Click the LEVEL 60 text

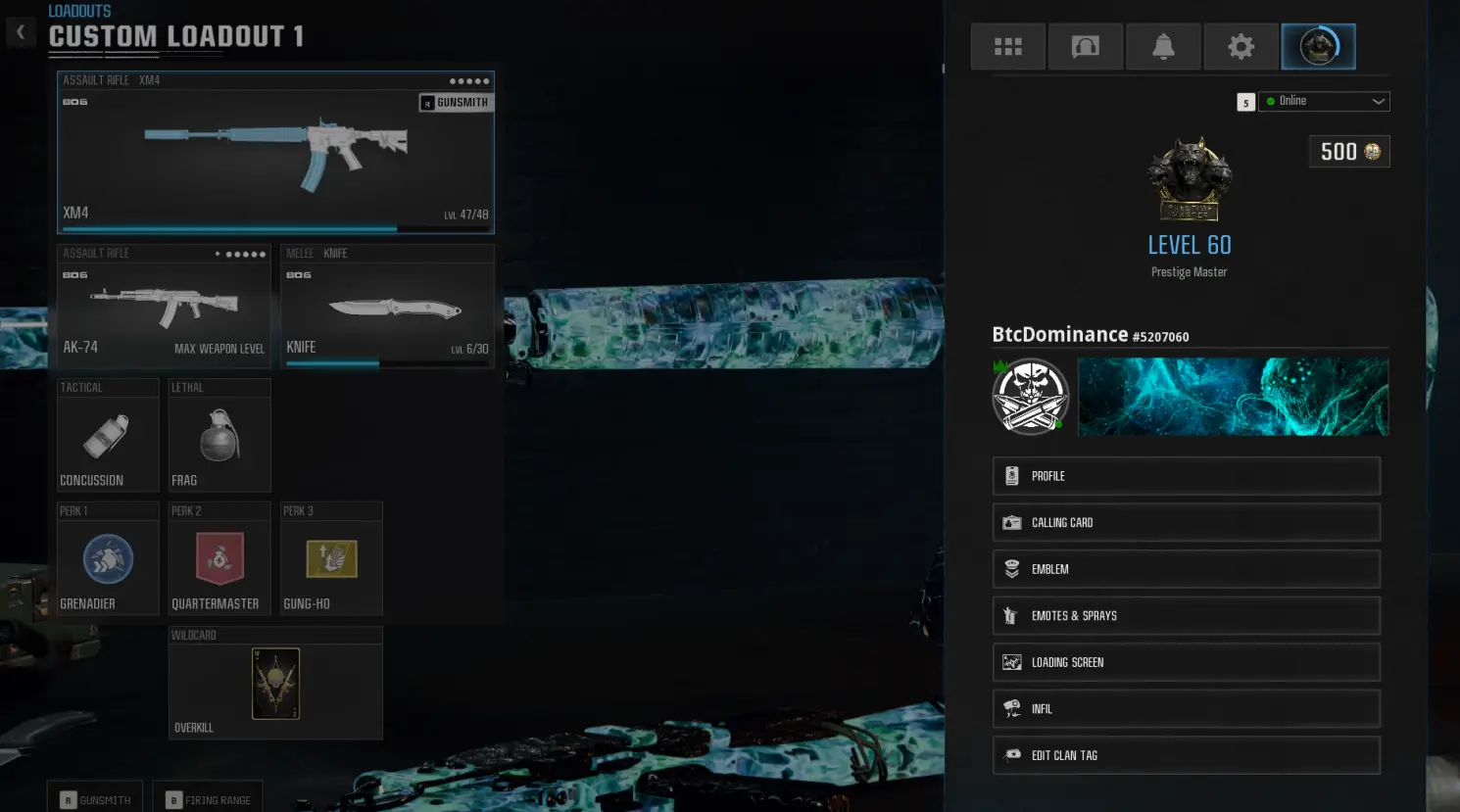1190,245
